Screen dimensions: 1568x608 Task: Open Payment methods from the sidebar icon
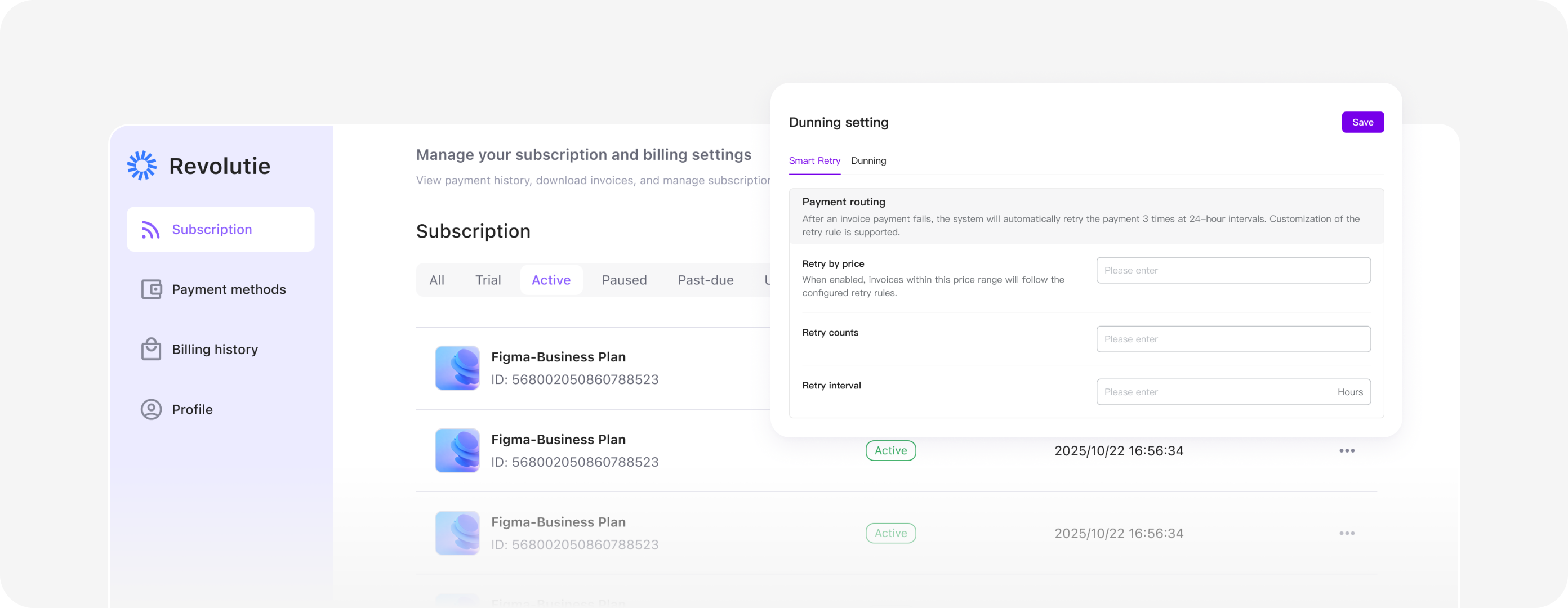tap(150, 289)
